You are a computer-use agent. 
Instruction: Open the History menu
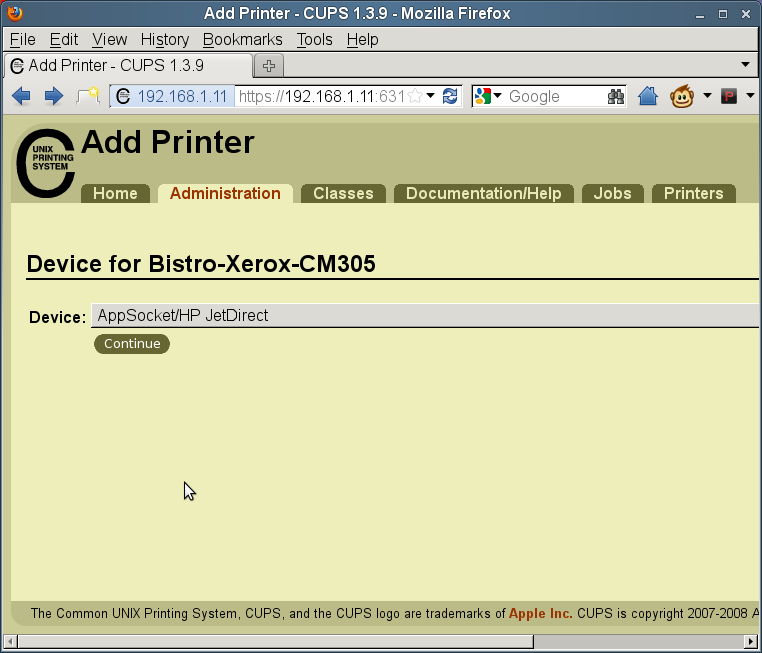[165, 39]
